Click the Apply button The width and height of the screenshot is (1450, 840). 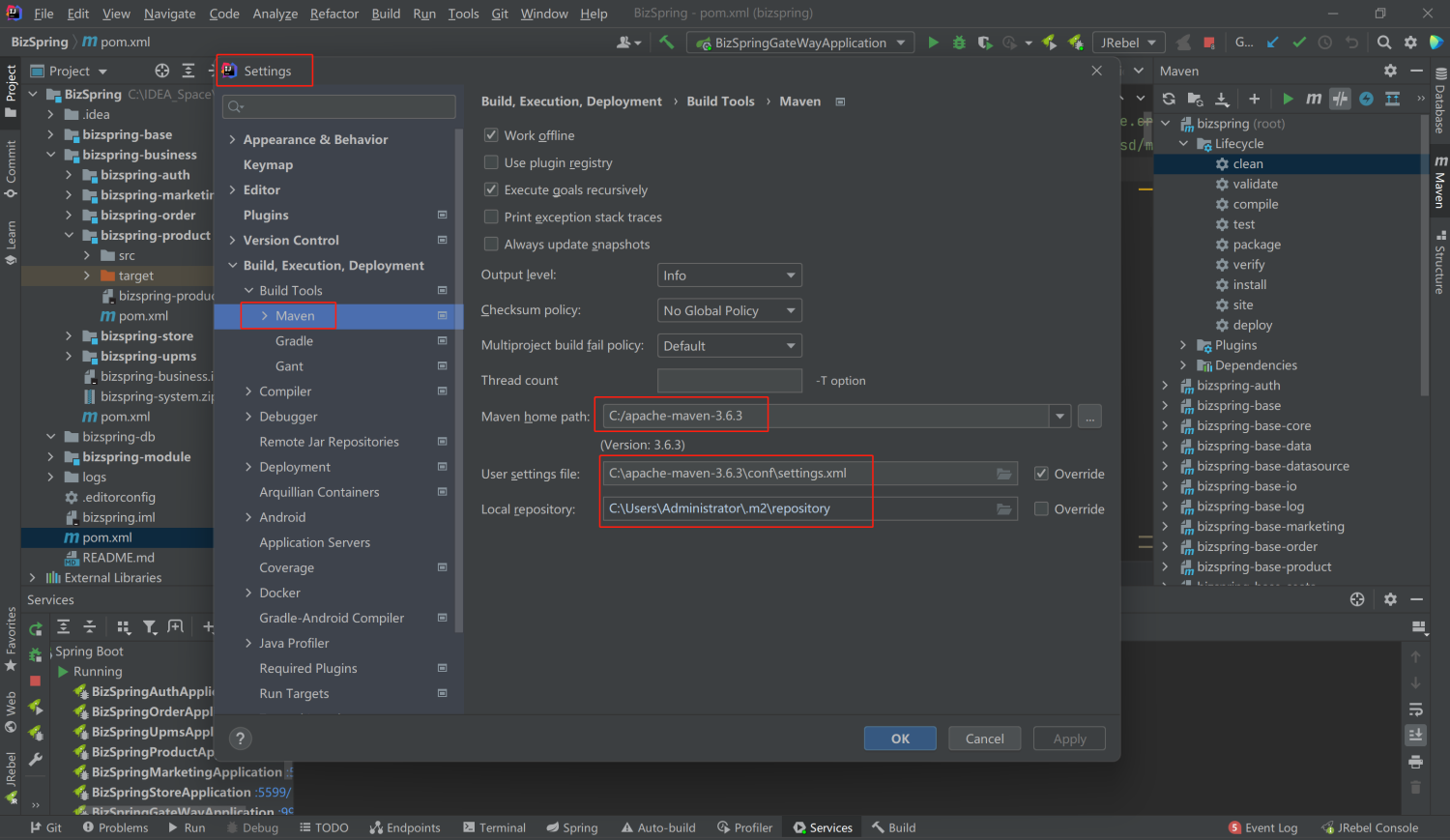(x=1069, y=739)
